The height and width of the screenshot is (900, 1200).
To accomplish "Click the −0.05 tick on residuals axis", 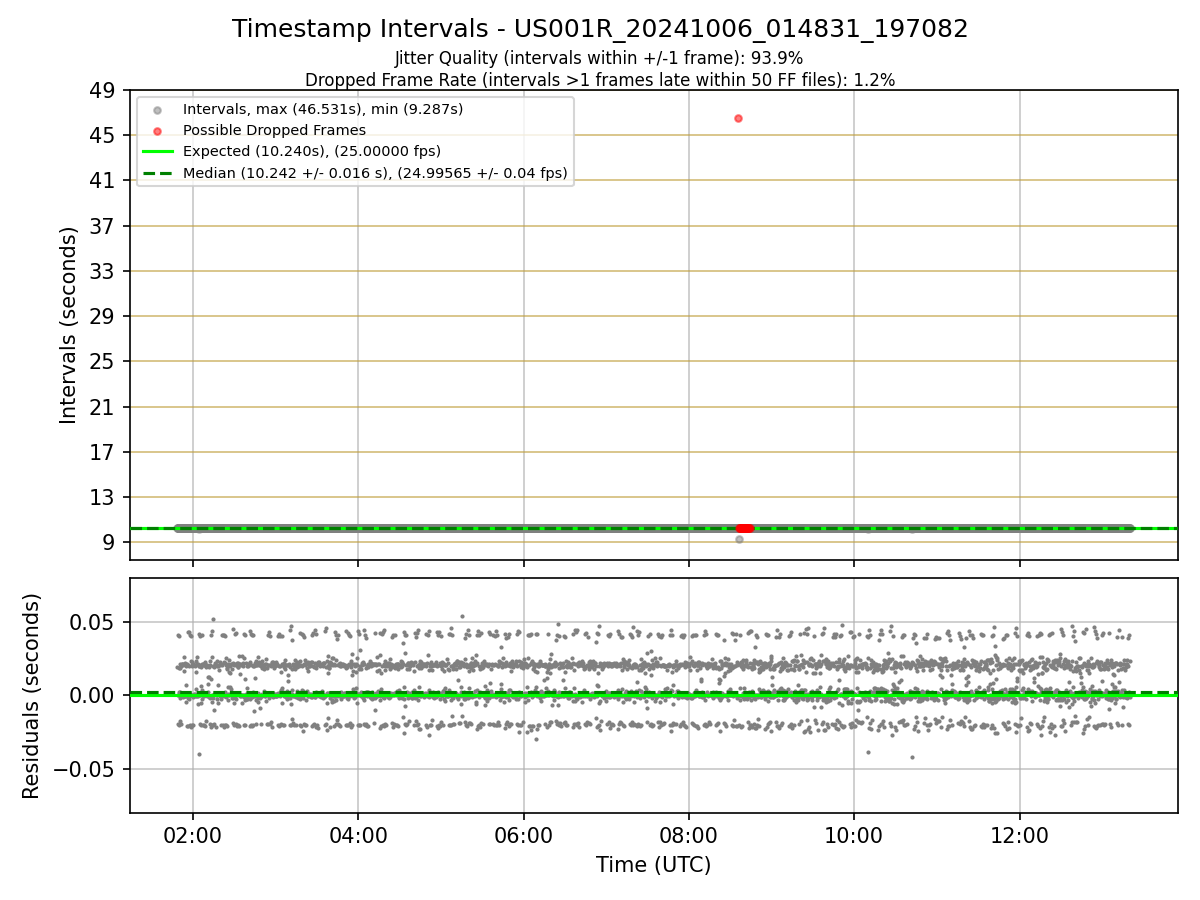I will pyautogui.click(x=87, y=769).
